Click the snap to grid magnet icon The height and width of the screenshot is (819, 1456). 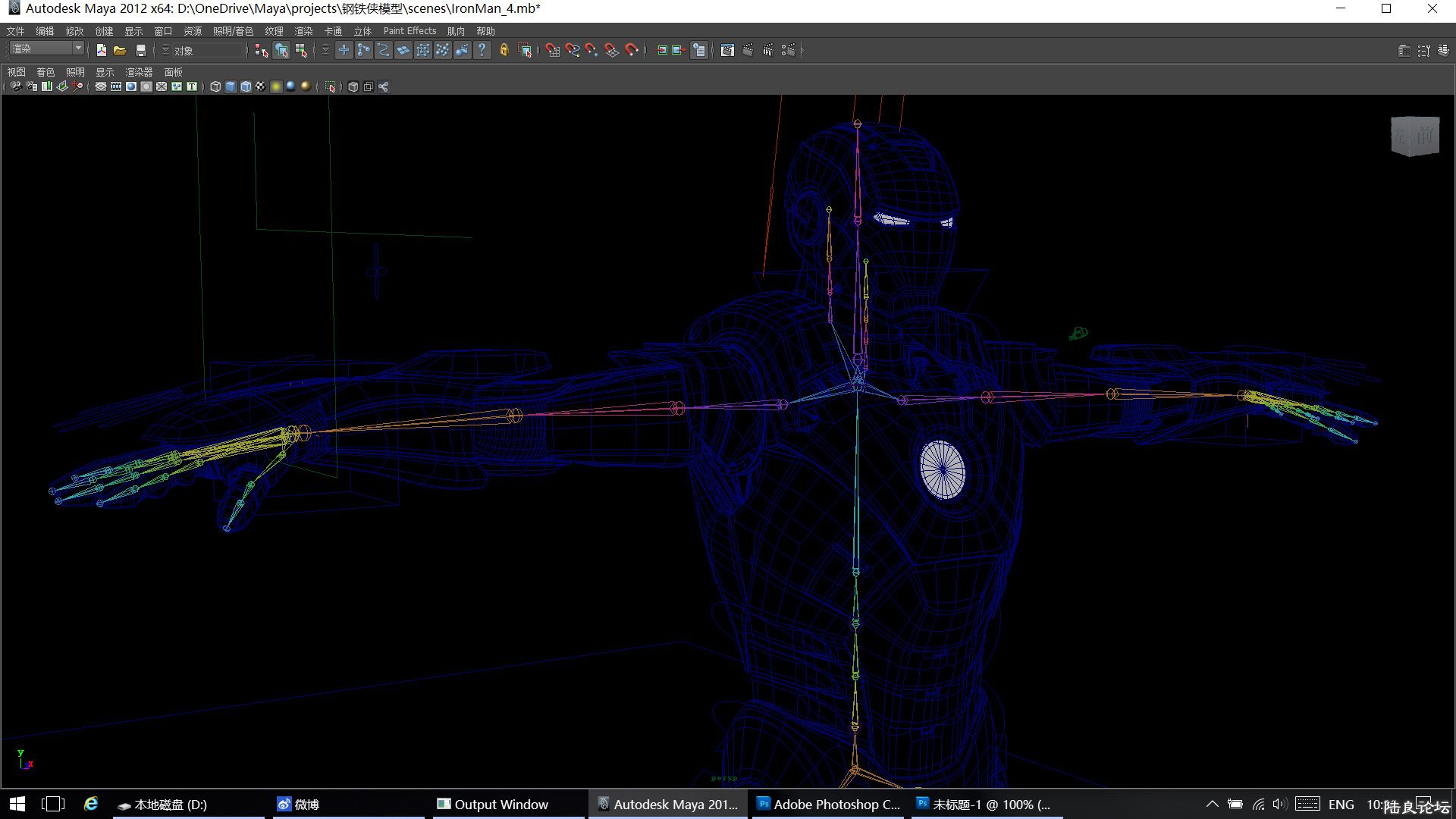point(553,50)
